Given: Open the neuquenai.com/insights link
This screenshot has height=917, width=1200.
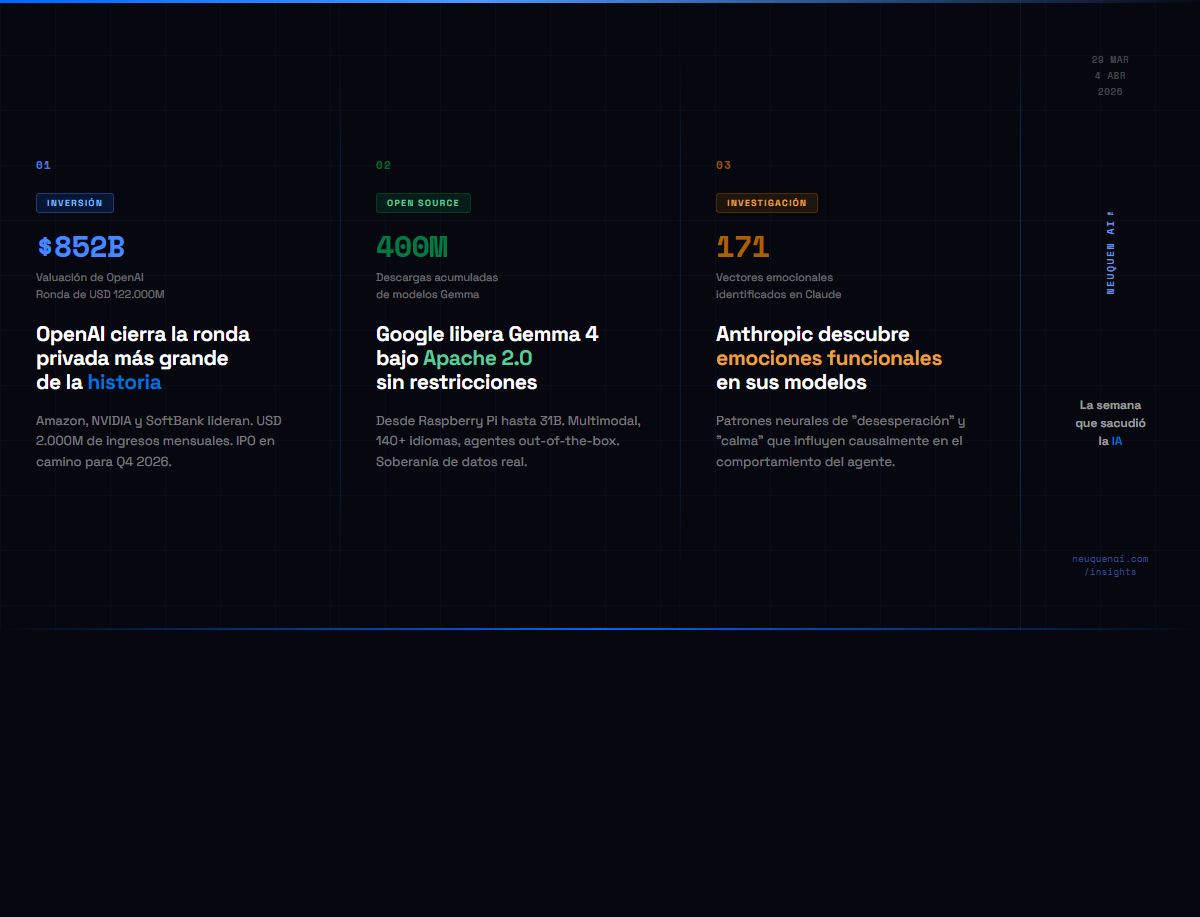Looking at the screenshot, I should point(1110,565).
